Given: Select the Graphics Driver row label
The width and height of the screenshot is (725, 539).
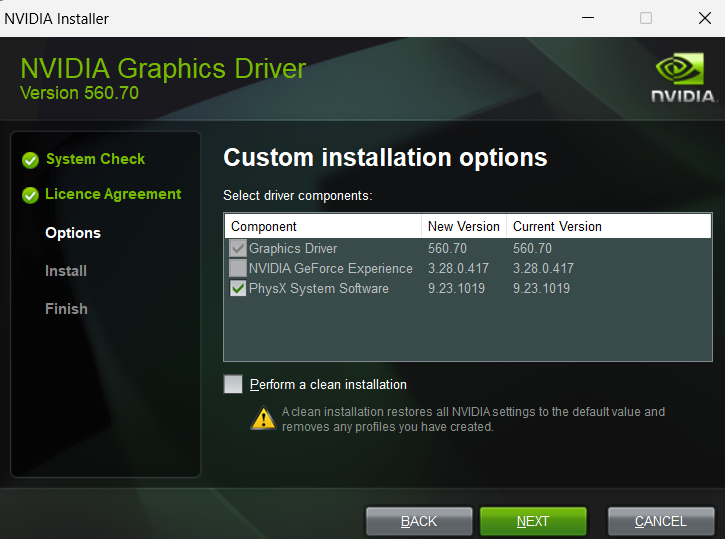Looking at the screenshot, I should pos(293,249).
